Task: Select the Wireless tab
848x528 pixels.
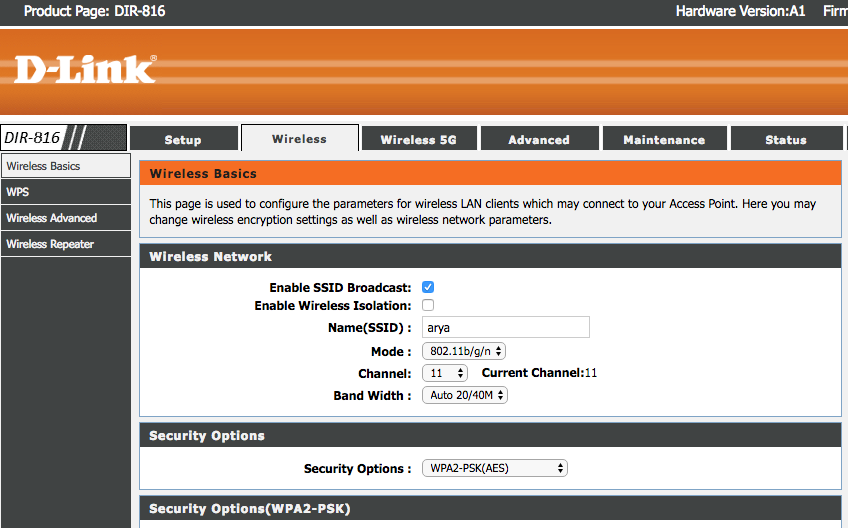Action: (299, 139)
